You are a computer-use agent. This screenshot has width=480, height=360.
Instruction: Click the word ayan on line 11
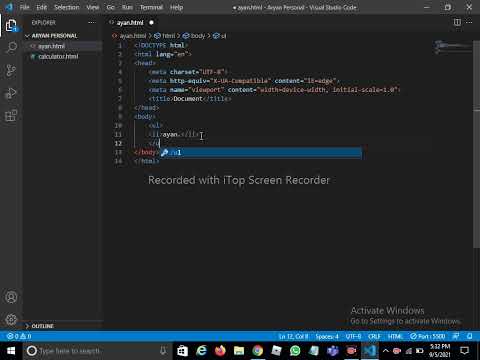[170, 135]
